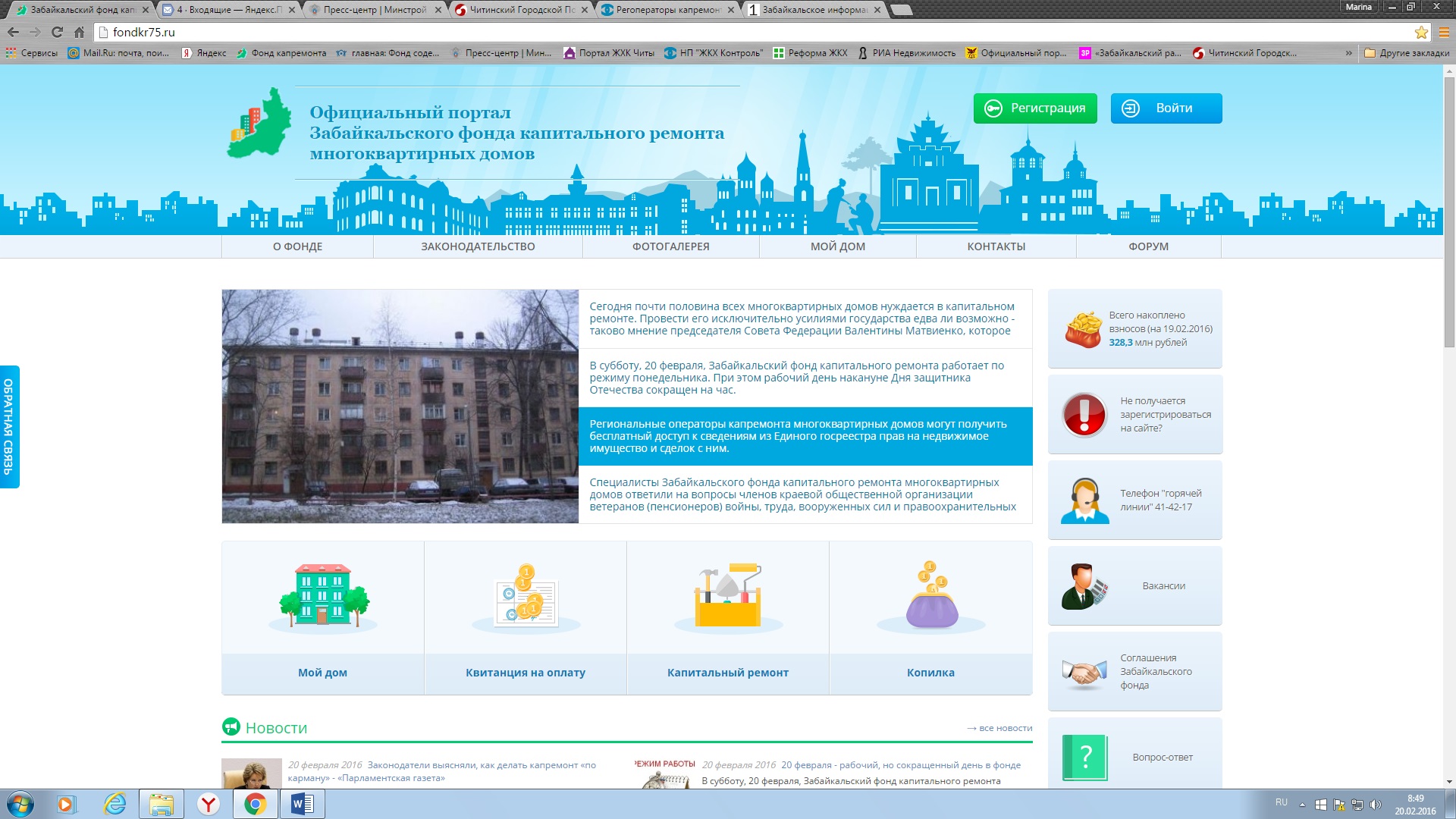Open Портал ЖКХ Читы bookmark
1456x819 pixels.
[609, 53]
